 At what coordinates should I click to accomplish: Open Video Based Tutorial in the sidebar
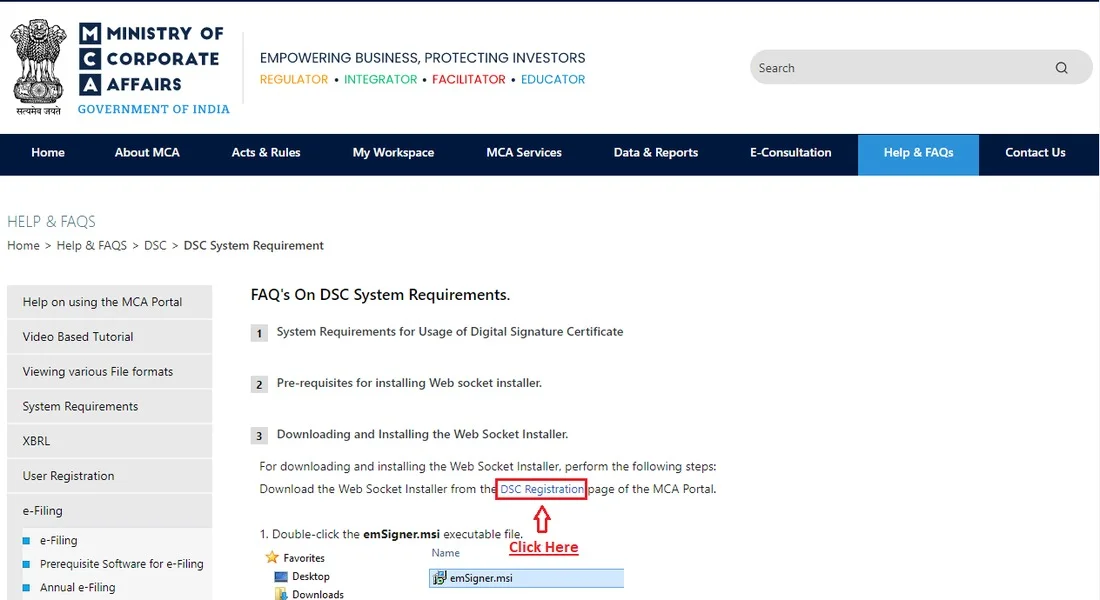tap(109, 337)
